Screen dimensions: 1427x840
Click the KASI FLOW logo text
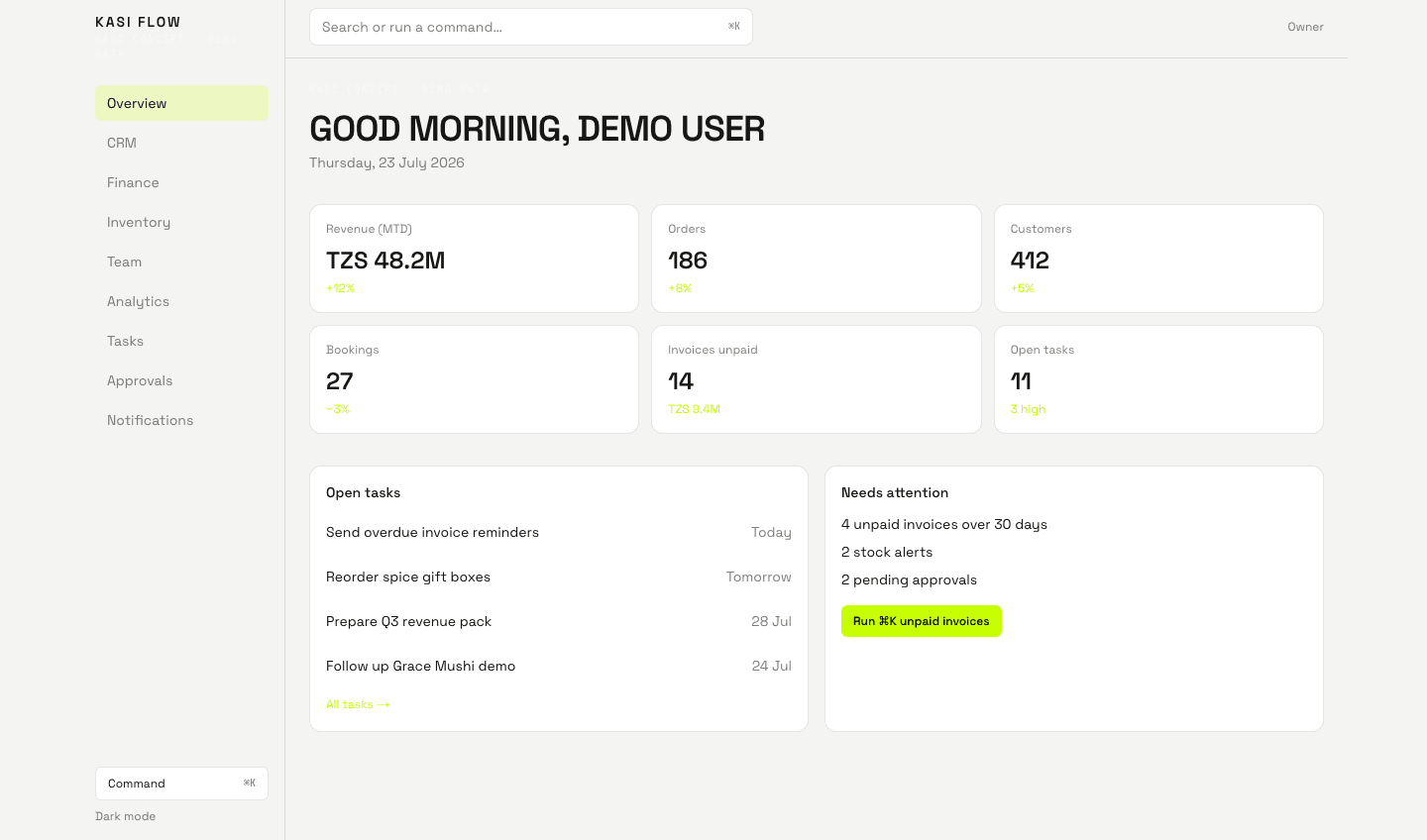138,22
